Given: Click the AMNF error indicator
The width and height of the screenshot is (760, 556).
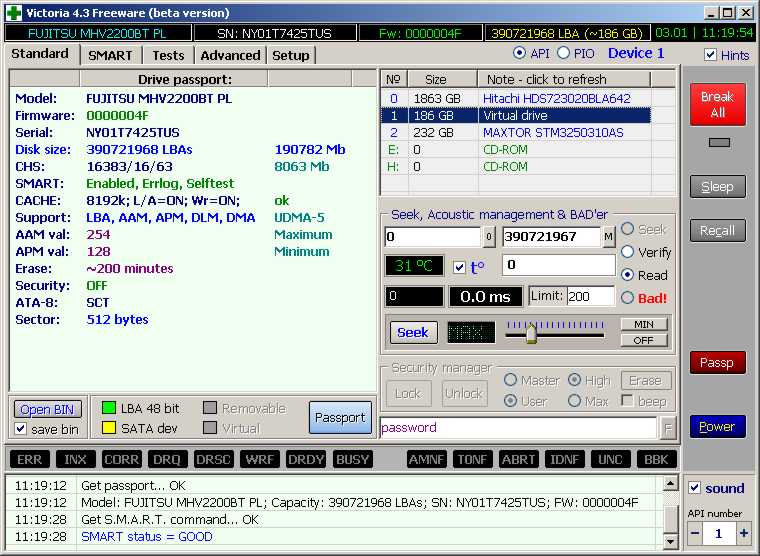Looking at the screenshot, I should [427, 460].
